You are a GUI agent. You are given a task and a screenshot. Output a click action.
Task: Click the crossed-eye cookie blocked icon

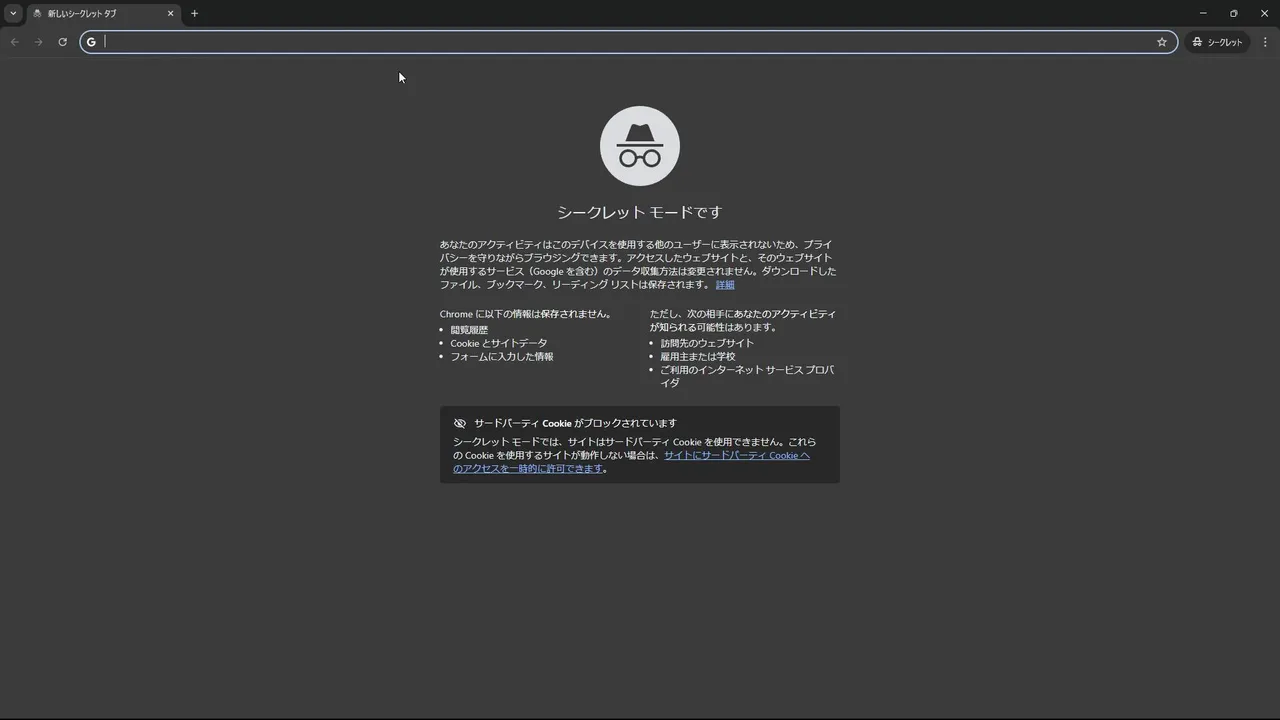tap(460, 423)
